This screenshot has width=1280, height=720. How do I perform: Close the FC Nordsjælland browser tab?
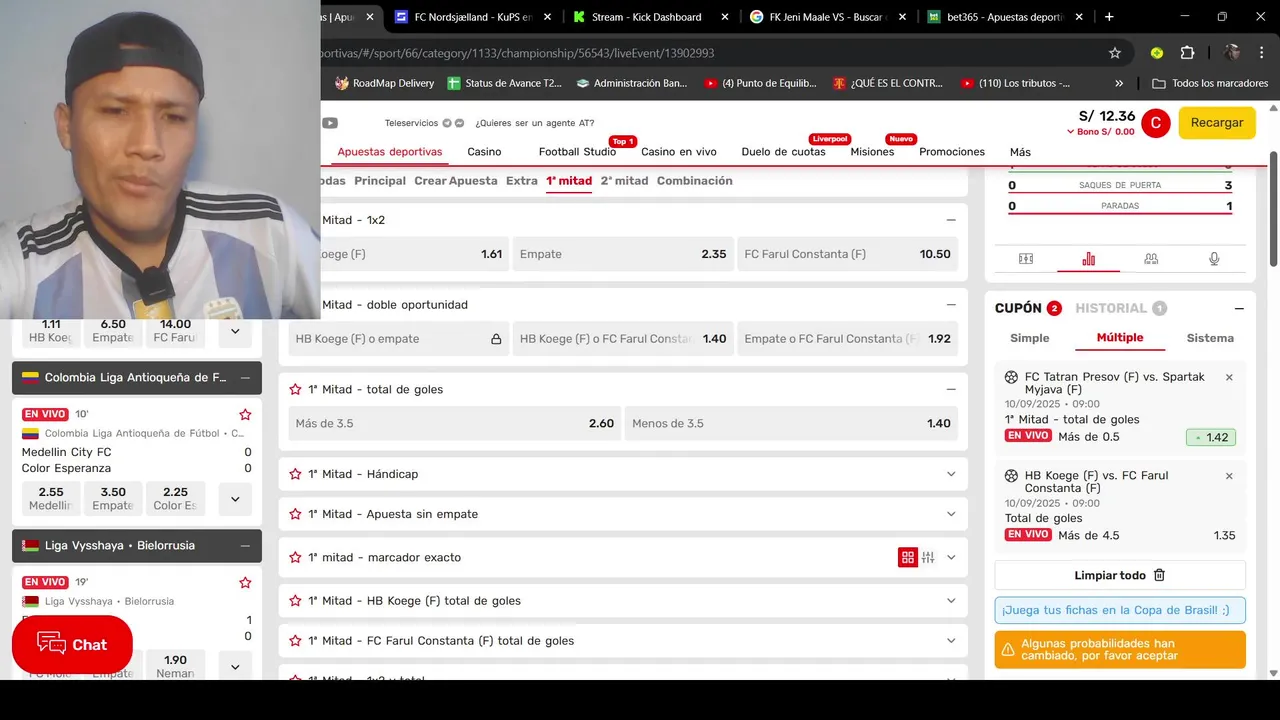(547, 17)
